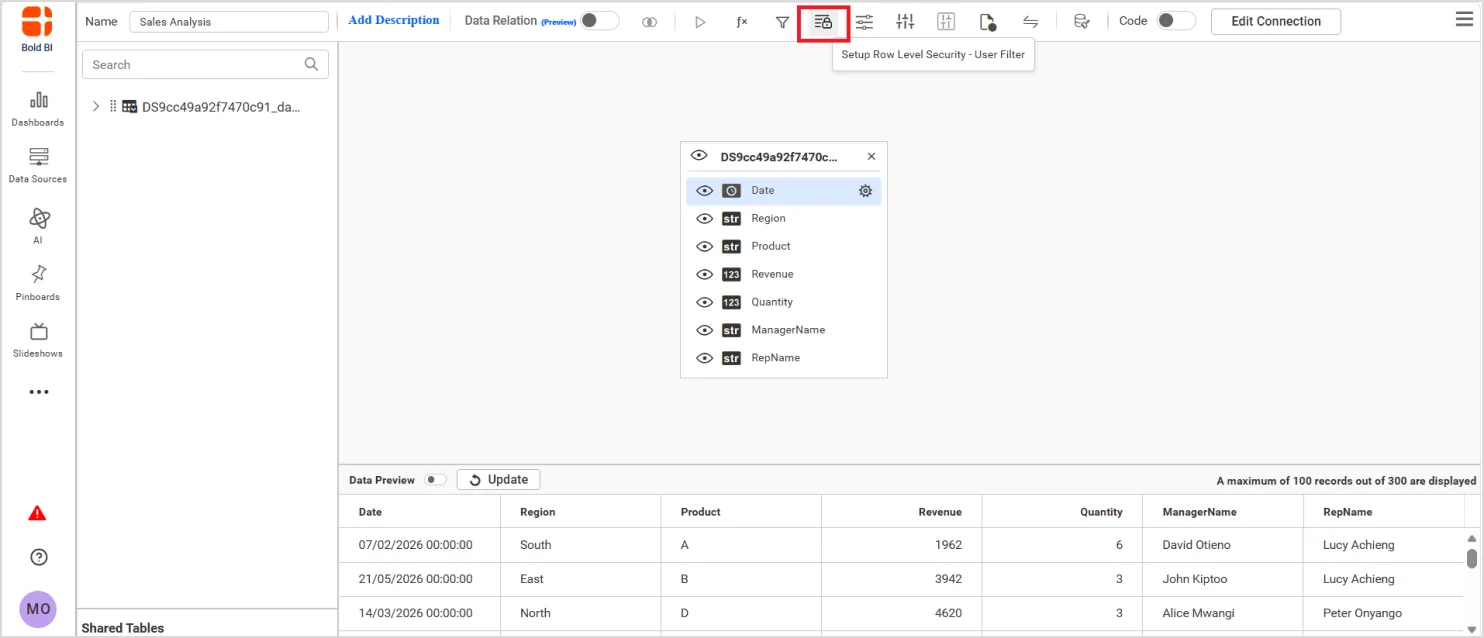Click the Quantity column header

tap(1062, 512)
